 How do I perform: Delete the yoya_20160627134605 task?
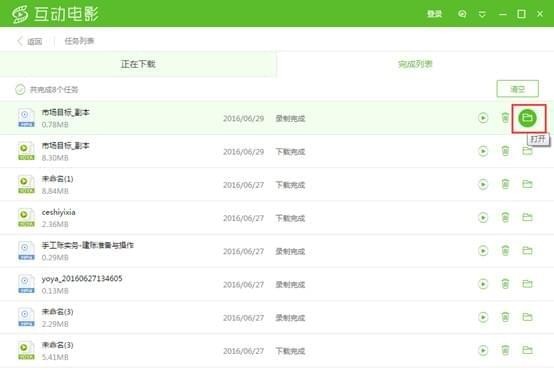pyautogui.click(x=505, y=284)
